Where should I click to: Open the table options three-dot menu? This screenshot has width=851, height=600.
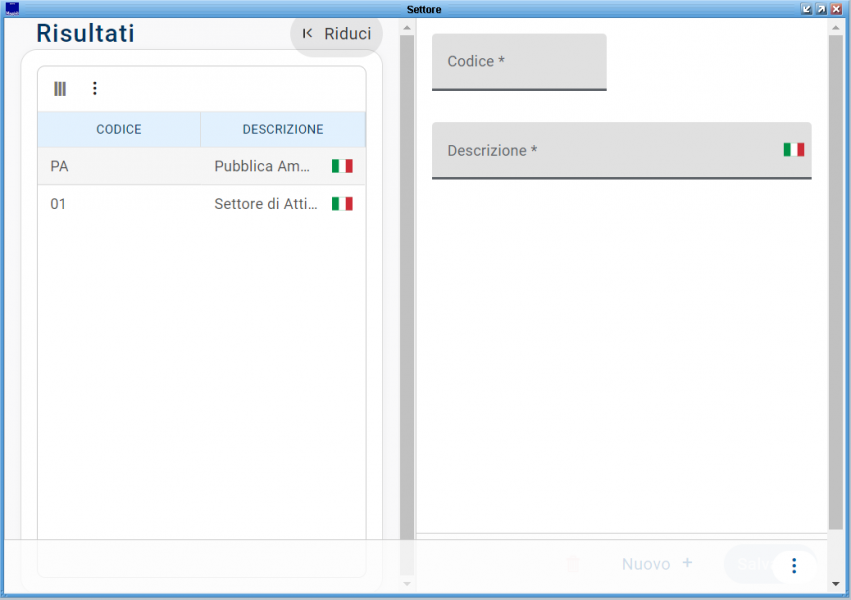point(94,88)
